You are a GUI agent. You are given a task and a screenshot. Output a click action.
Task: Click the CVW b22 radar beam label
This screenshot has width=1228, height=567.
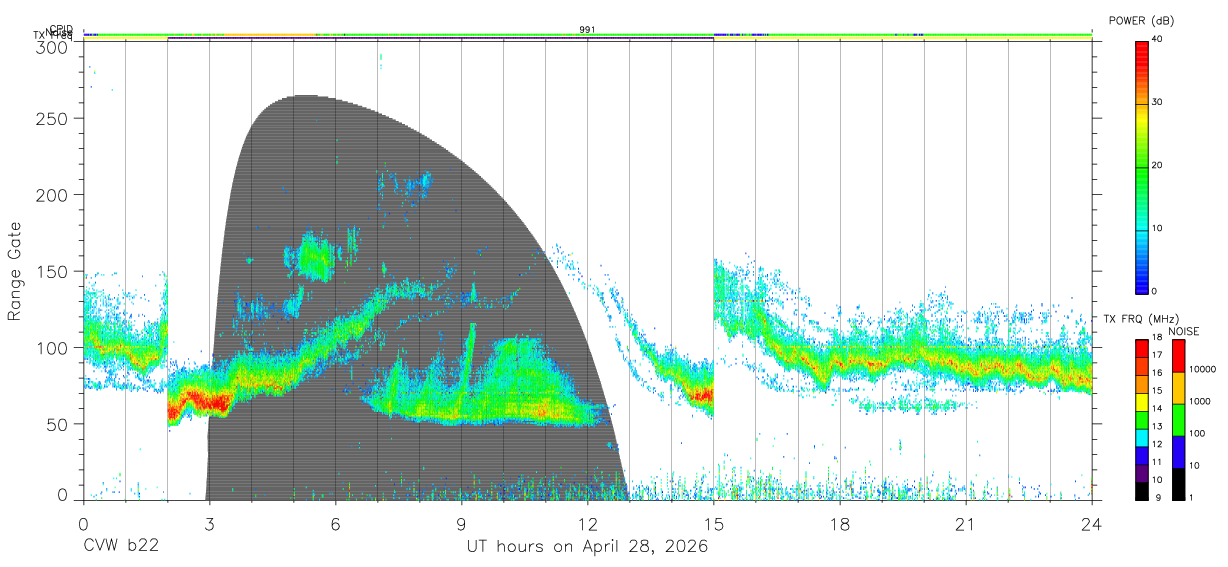120,546
